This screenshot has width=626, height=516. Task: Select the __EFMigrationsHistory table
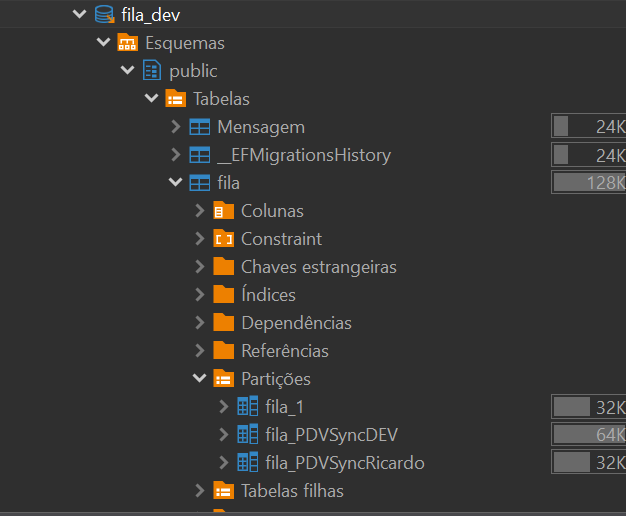(303, 155)
